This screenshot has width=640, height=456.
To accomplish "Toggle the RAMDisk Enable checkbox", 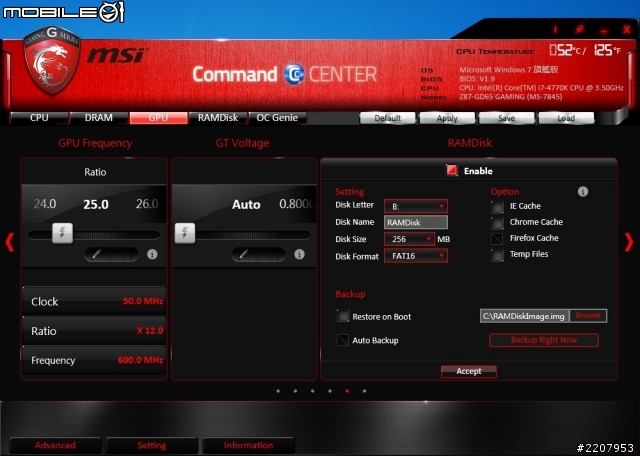I will tap(452, 171).
